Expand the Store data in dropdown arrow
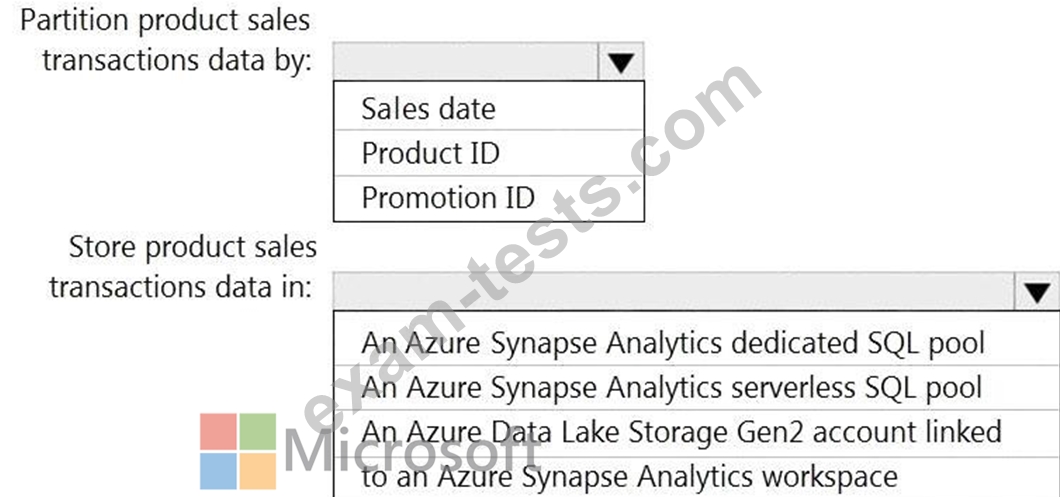This screenshot has height=497, width=1060. tap(1037, 291)
